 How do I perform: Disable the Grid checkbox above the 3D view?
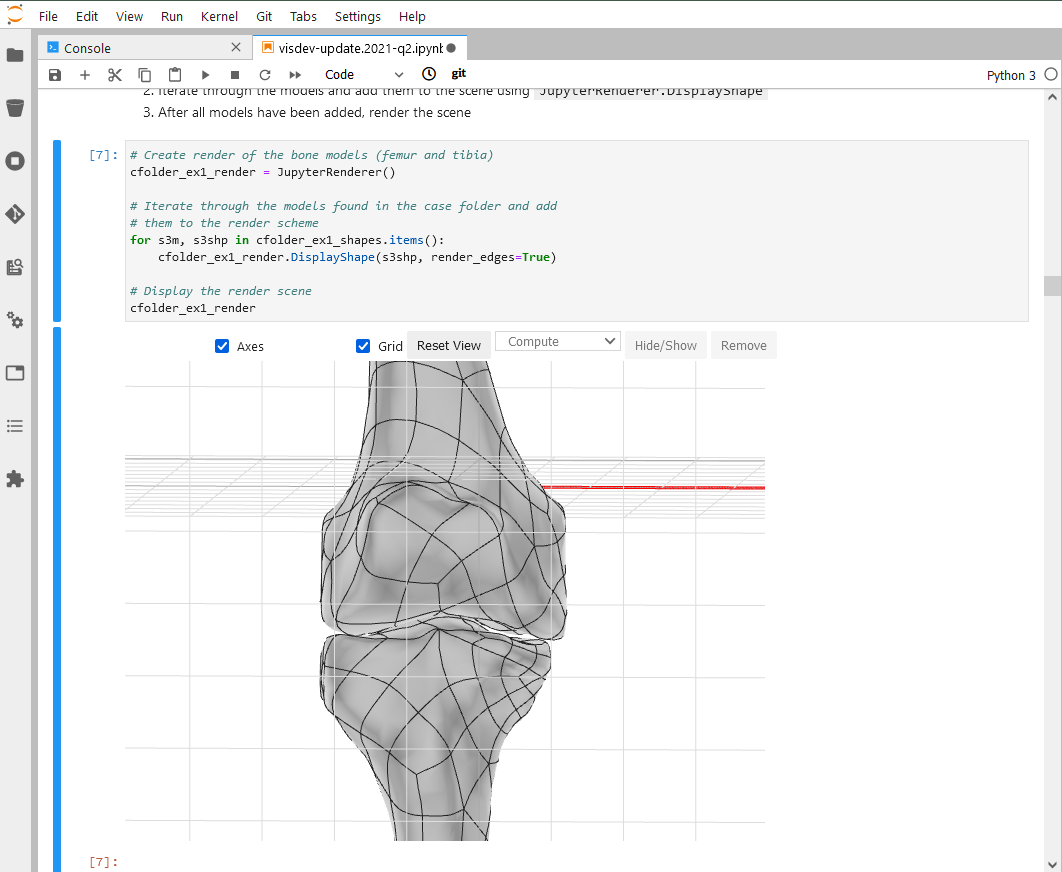[364, 346]
